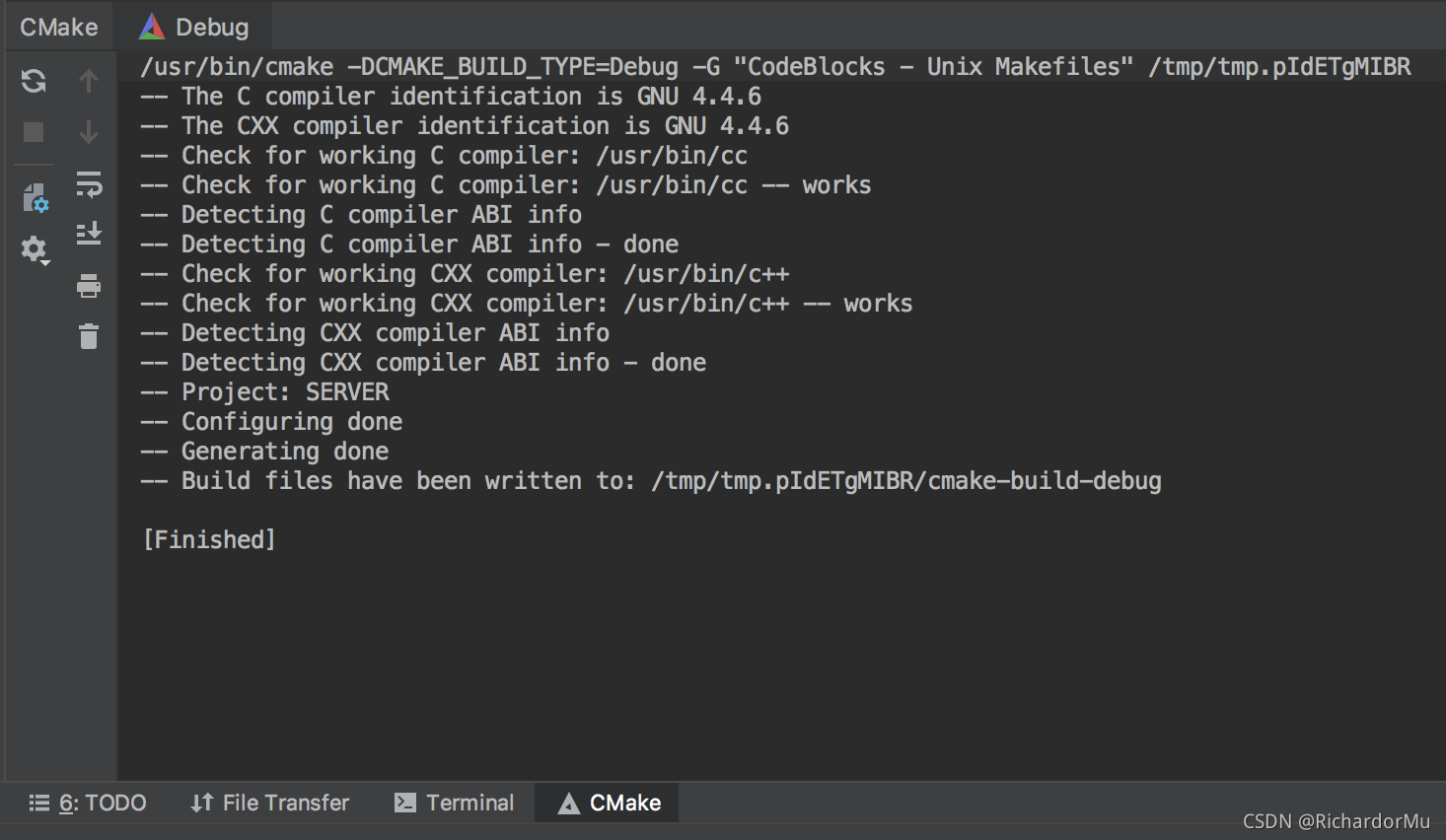Reload the CMake project
The width and height of the screenshot is (1446, 840).
[x=34, y=81]
